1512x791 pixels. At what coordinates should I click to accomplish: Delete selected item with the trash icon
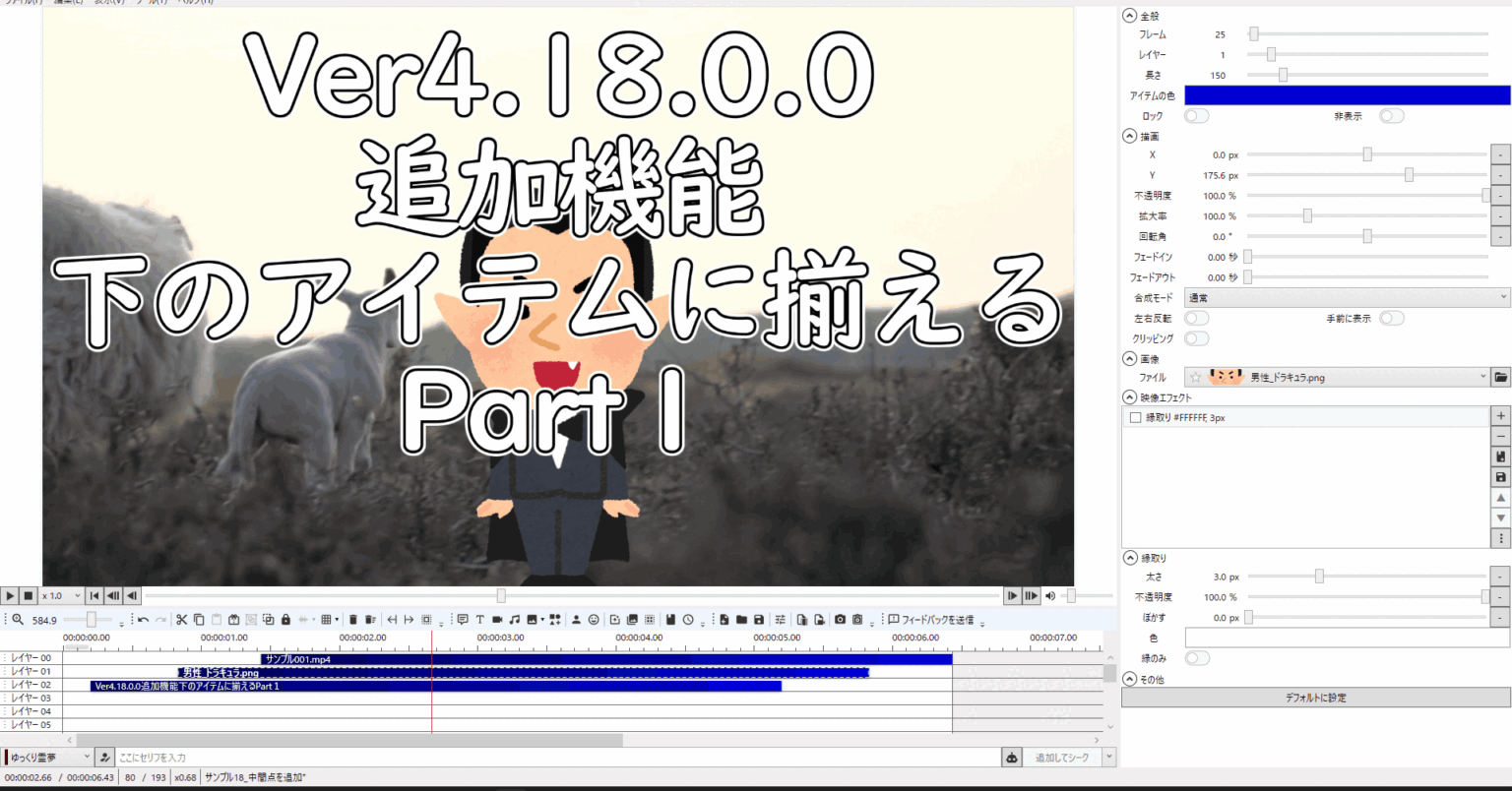354,620
